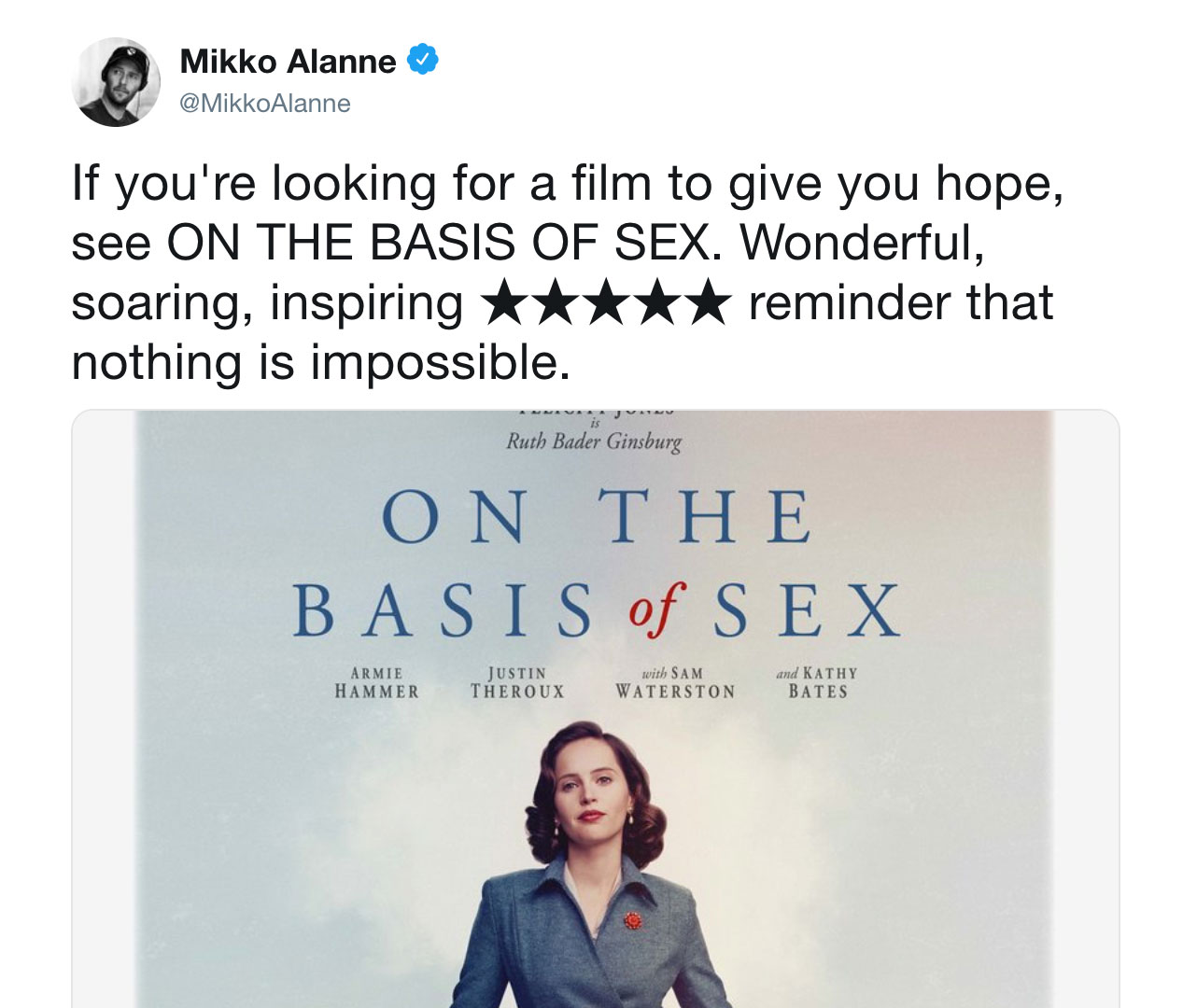Click the word 'THE' in poster title

[x=705, y=516]
